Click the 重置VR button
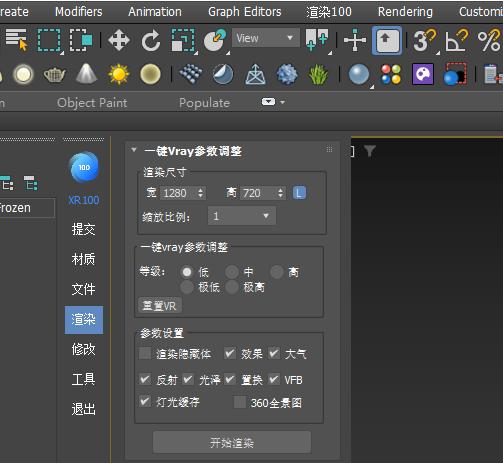This screenshot has width=503, height=463. tap(160, 305)
